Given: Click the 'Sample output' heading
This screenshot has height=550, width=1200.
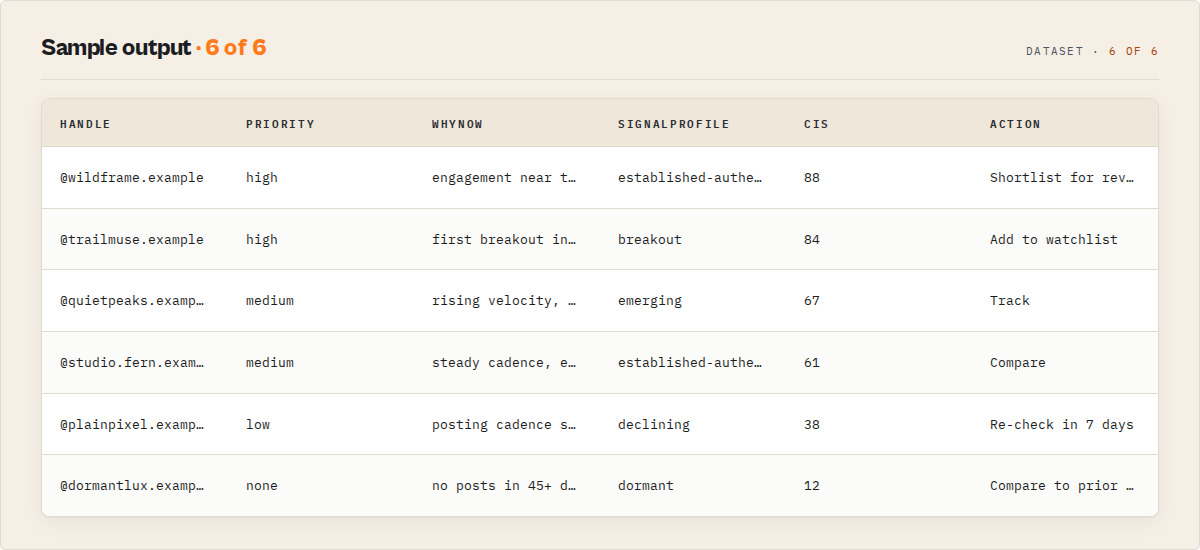Looking at the screenshot, I should 116,48.
